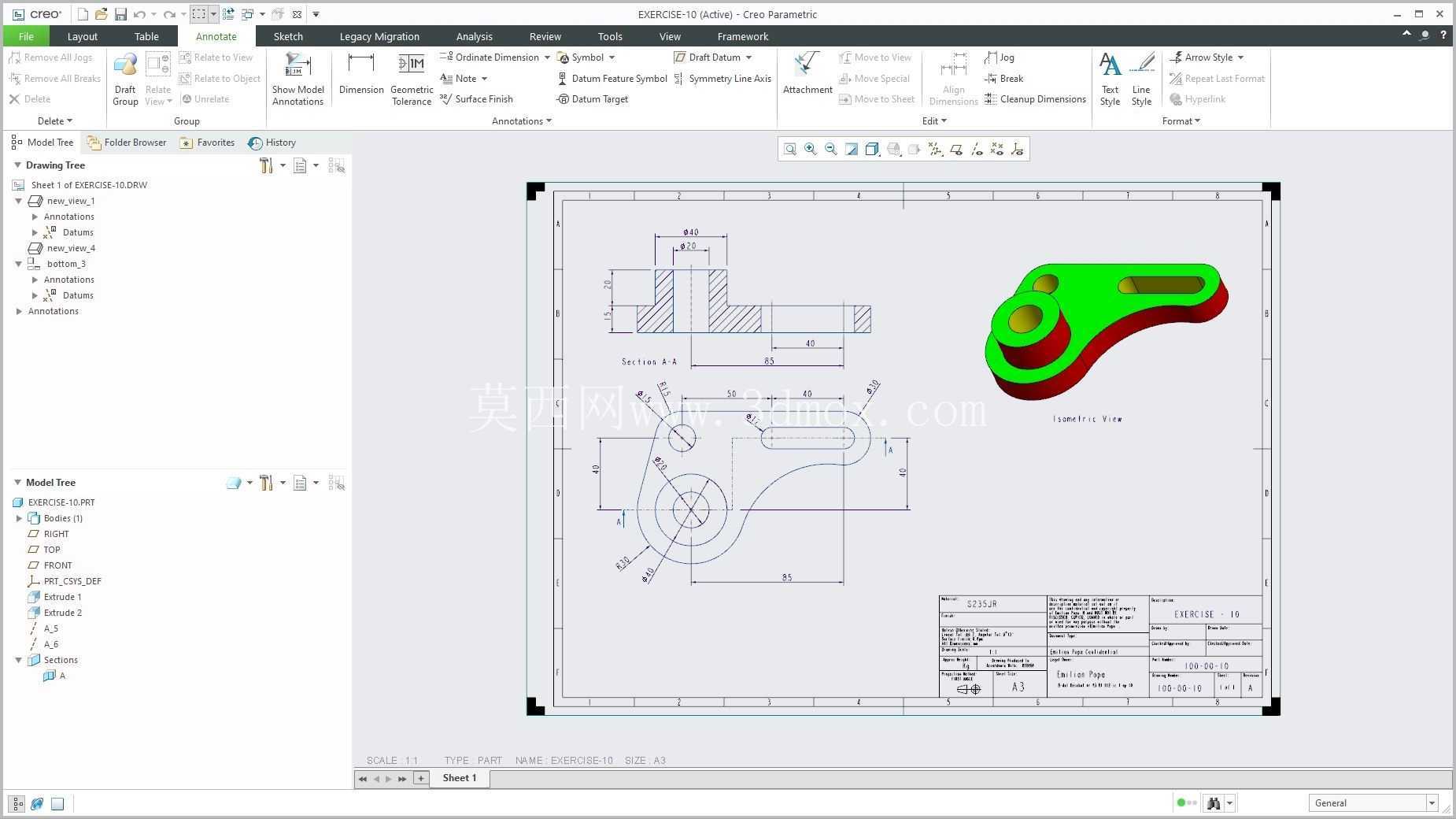Click the Display Style cube icon
Screen dimensions: 1456x819
872,149
